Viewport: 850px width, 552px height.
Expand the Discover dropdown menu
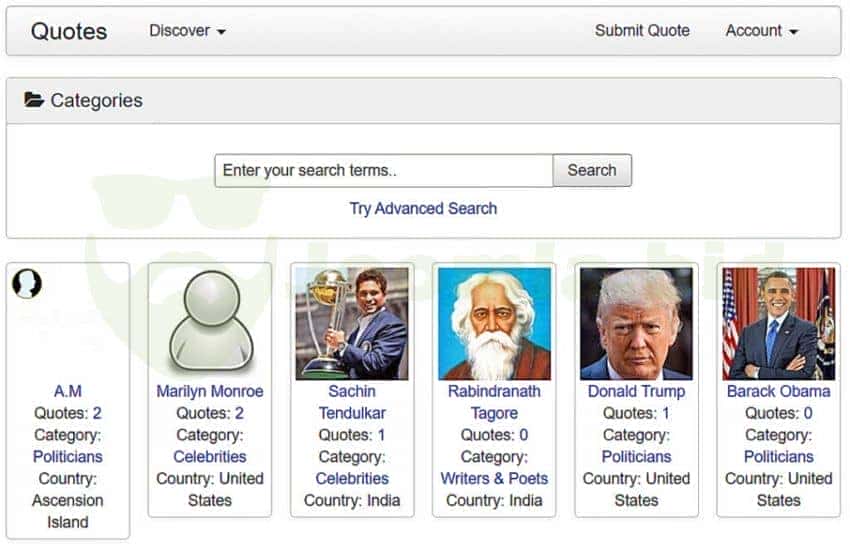point(187,31)
